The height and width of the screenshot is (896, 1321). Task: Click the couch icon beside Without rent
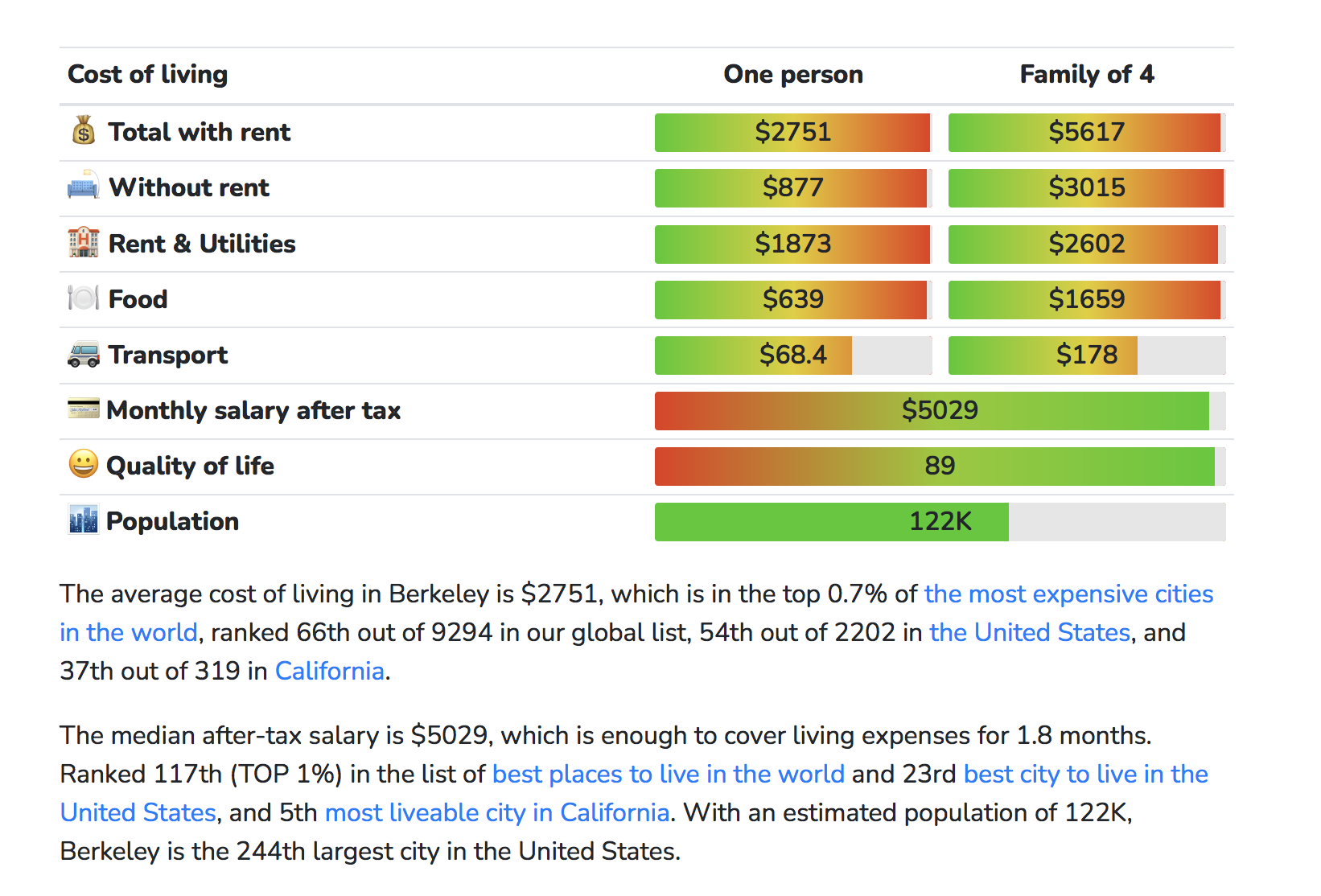pos(84,187)
